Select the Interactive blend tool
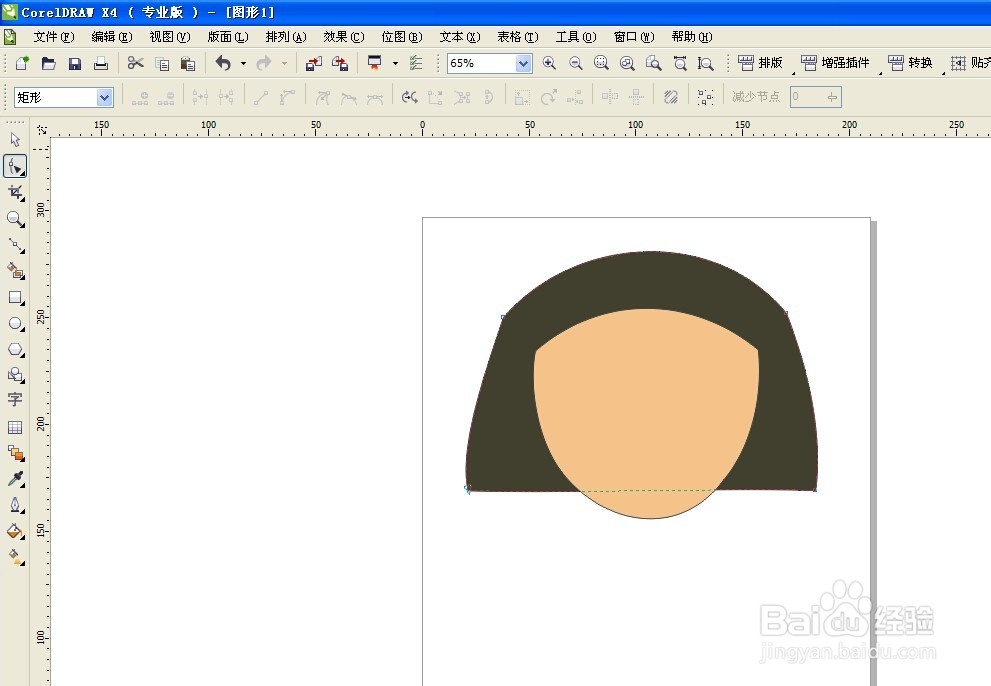This screenshot has height=686, width=991. pos(15,453)
